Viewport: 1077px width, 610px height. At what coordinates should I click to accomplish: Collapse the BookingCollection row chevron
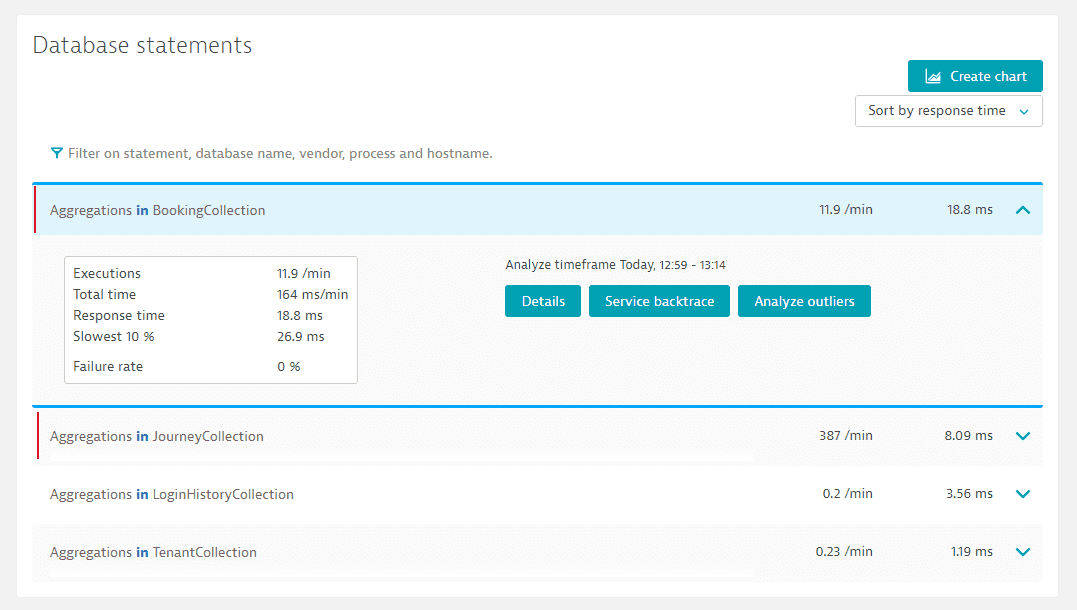point(1023,210)
